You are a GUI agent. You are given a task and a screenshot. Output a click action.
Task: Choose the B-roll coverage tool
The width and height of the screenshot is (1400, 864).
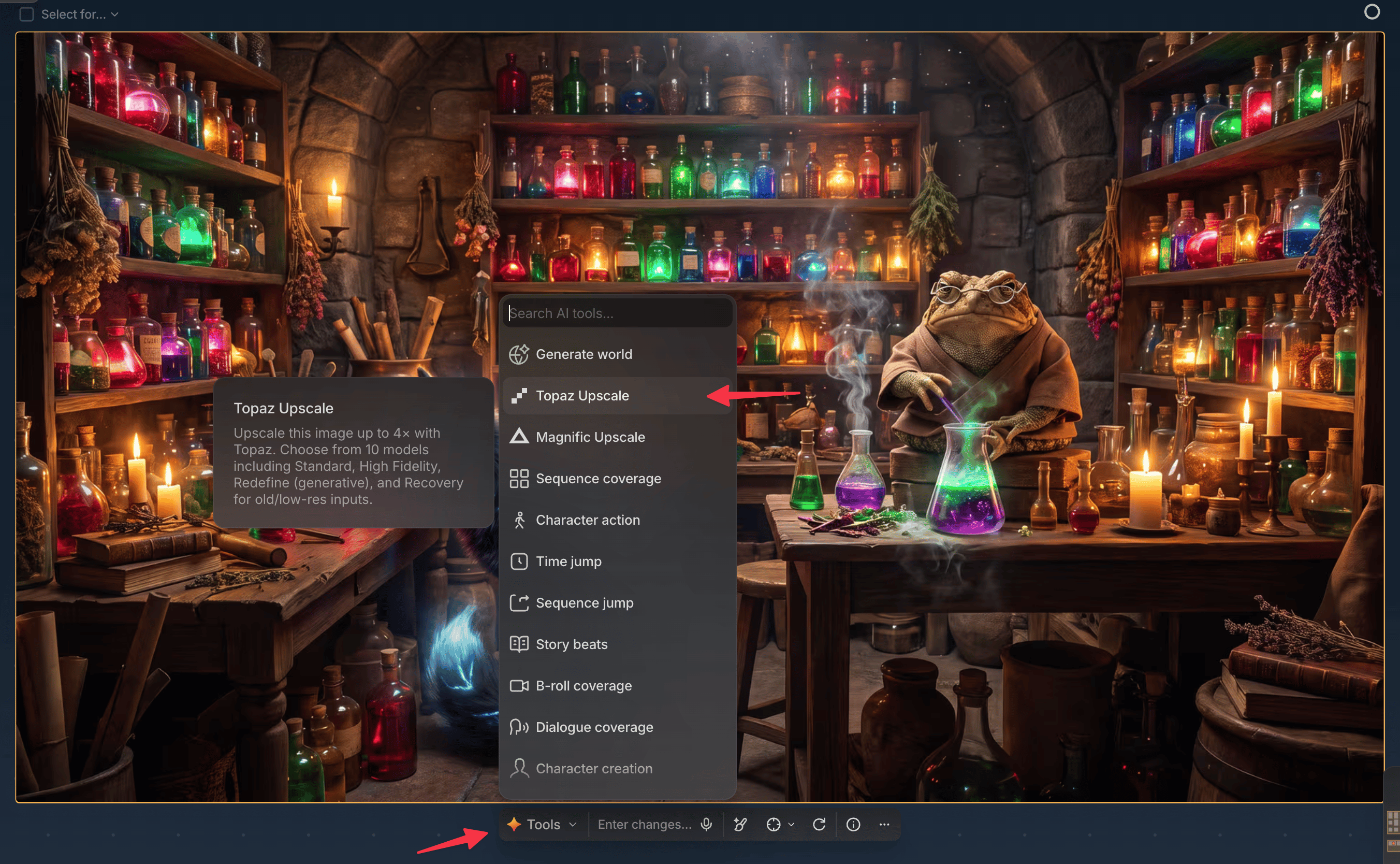(x=617, y=686)
